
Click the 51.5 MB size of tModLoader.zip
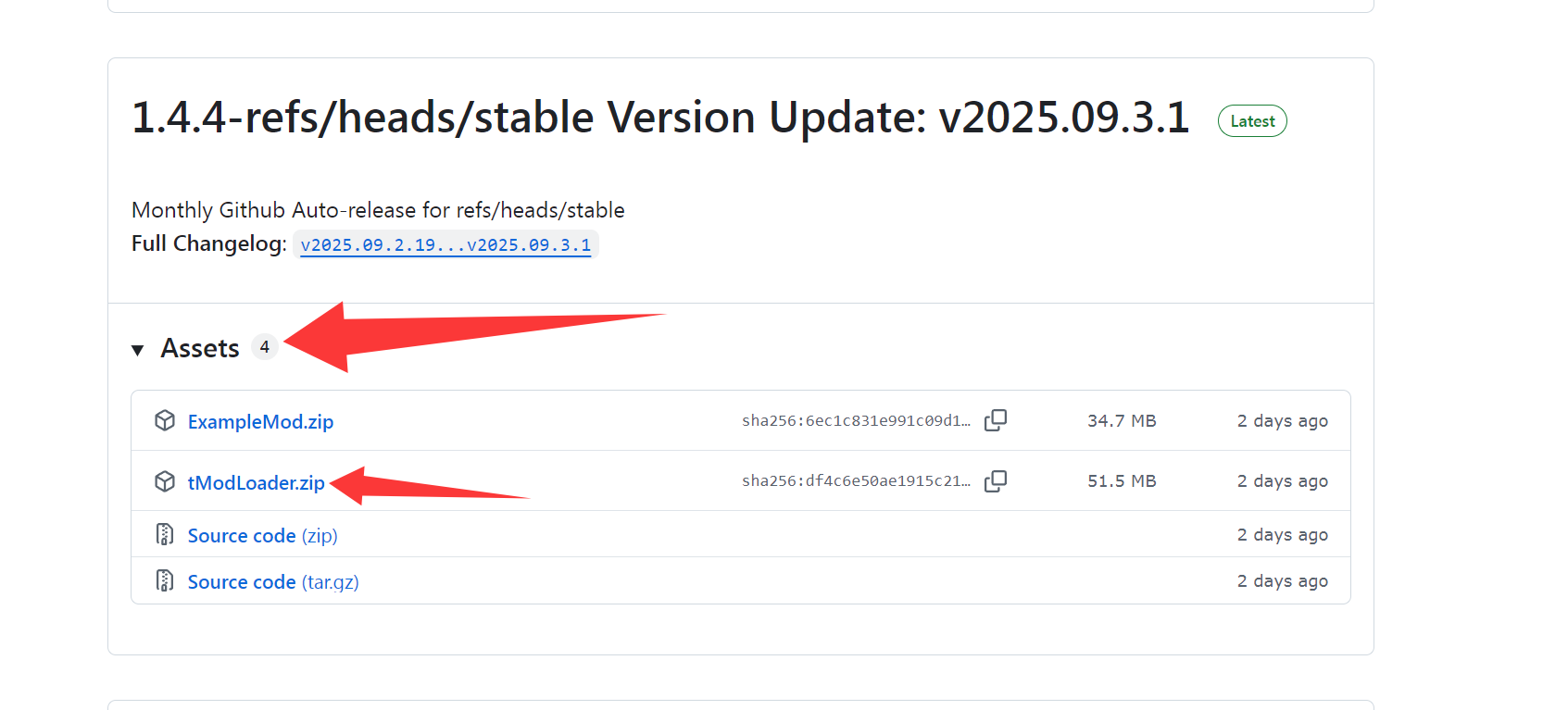pos(1122,480)
